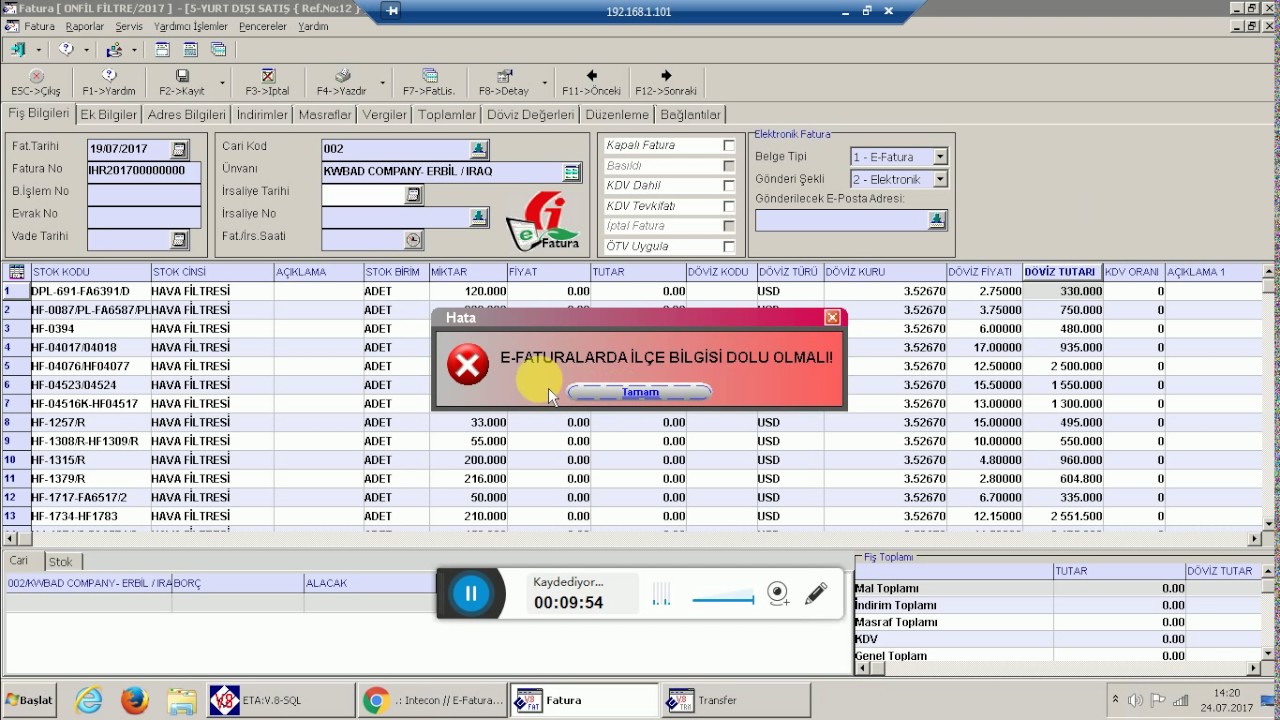This screenshot has height=720, width=1280.
Task: Open ETA:V.8-SQL taskbar item
Action: [x=282, y=700]
